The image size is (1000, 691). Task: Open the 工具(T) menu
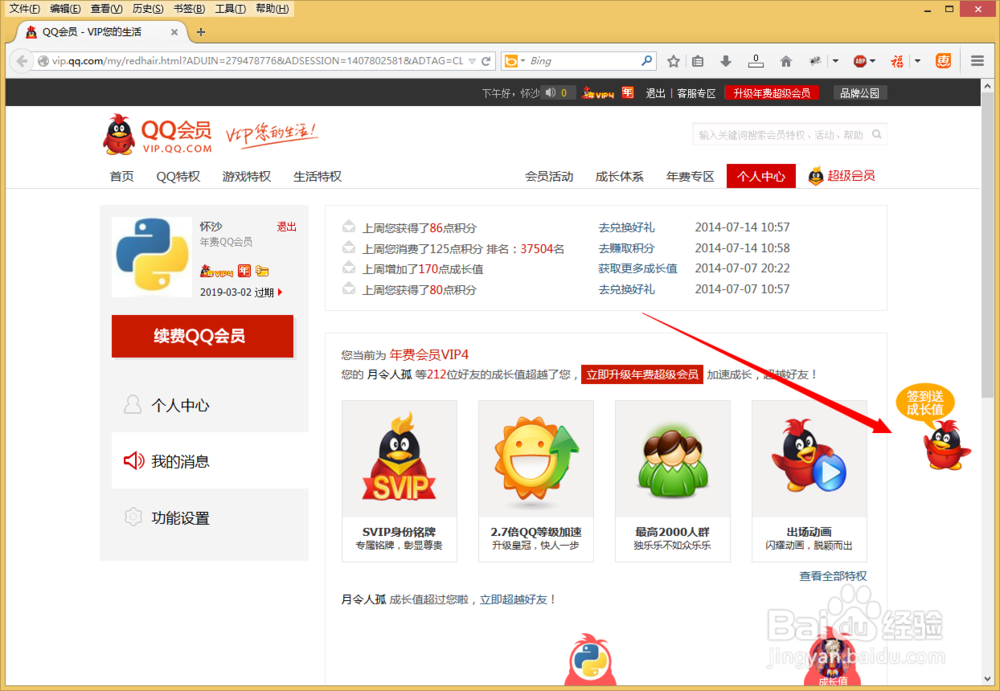pos(230,8)
